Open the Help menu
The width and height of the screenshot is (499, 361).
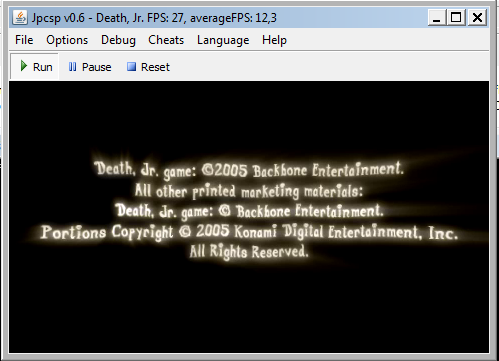tap(274, 40)
